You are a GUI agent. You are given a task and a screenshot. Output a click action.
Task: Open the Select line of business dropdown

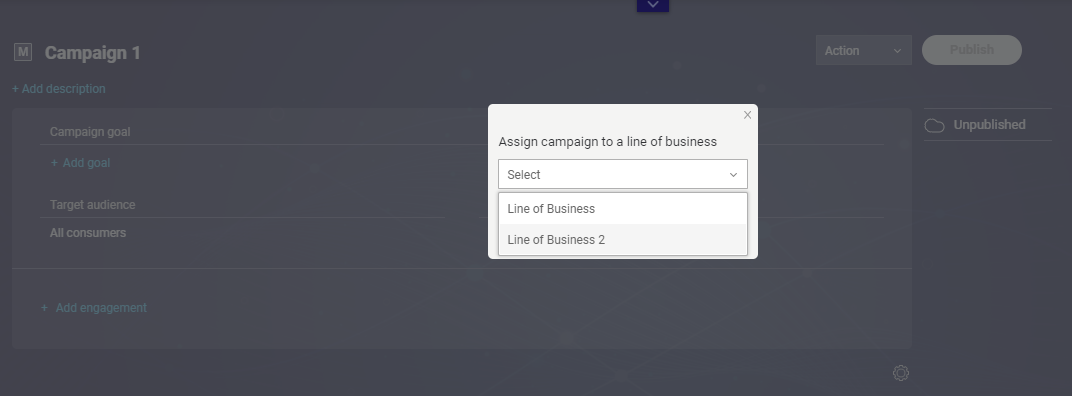coord(623,174)
